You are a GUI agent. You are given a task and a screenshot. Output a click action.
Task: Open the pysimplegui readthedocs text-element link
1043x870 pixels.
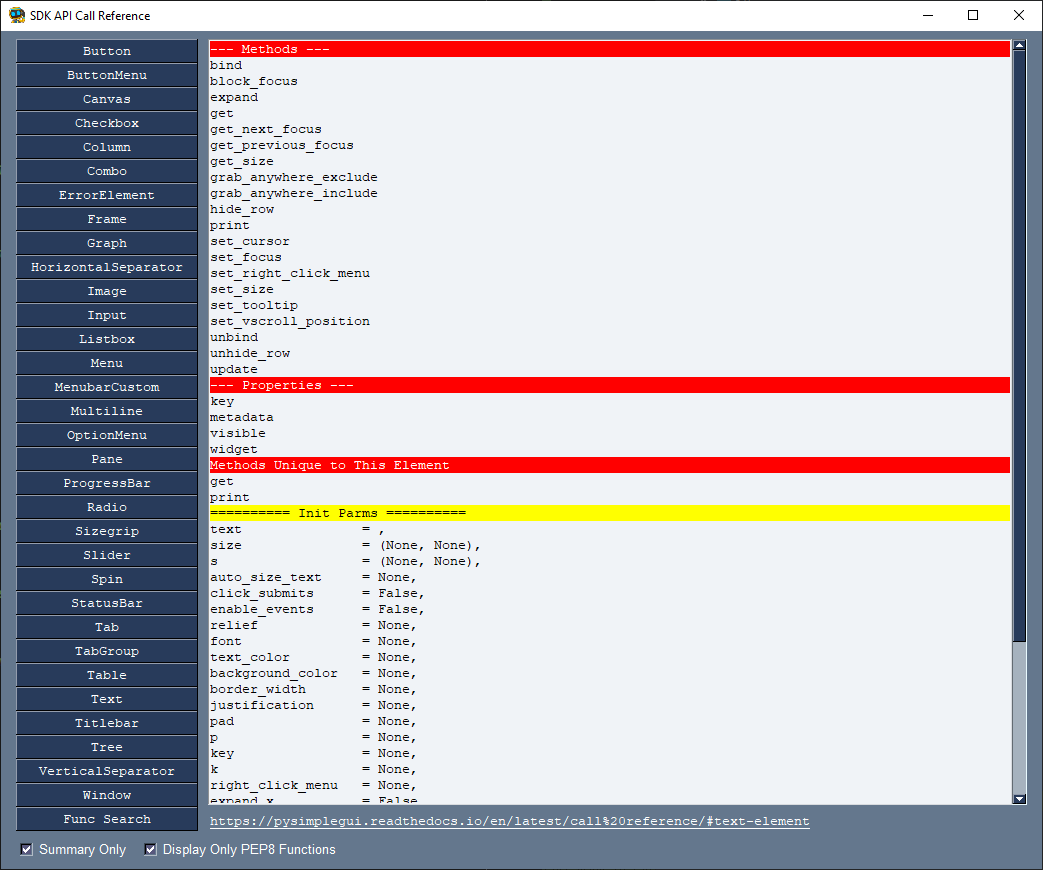click(508, 821)
